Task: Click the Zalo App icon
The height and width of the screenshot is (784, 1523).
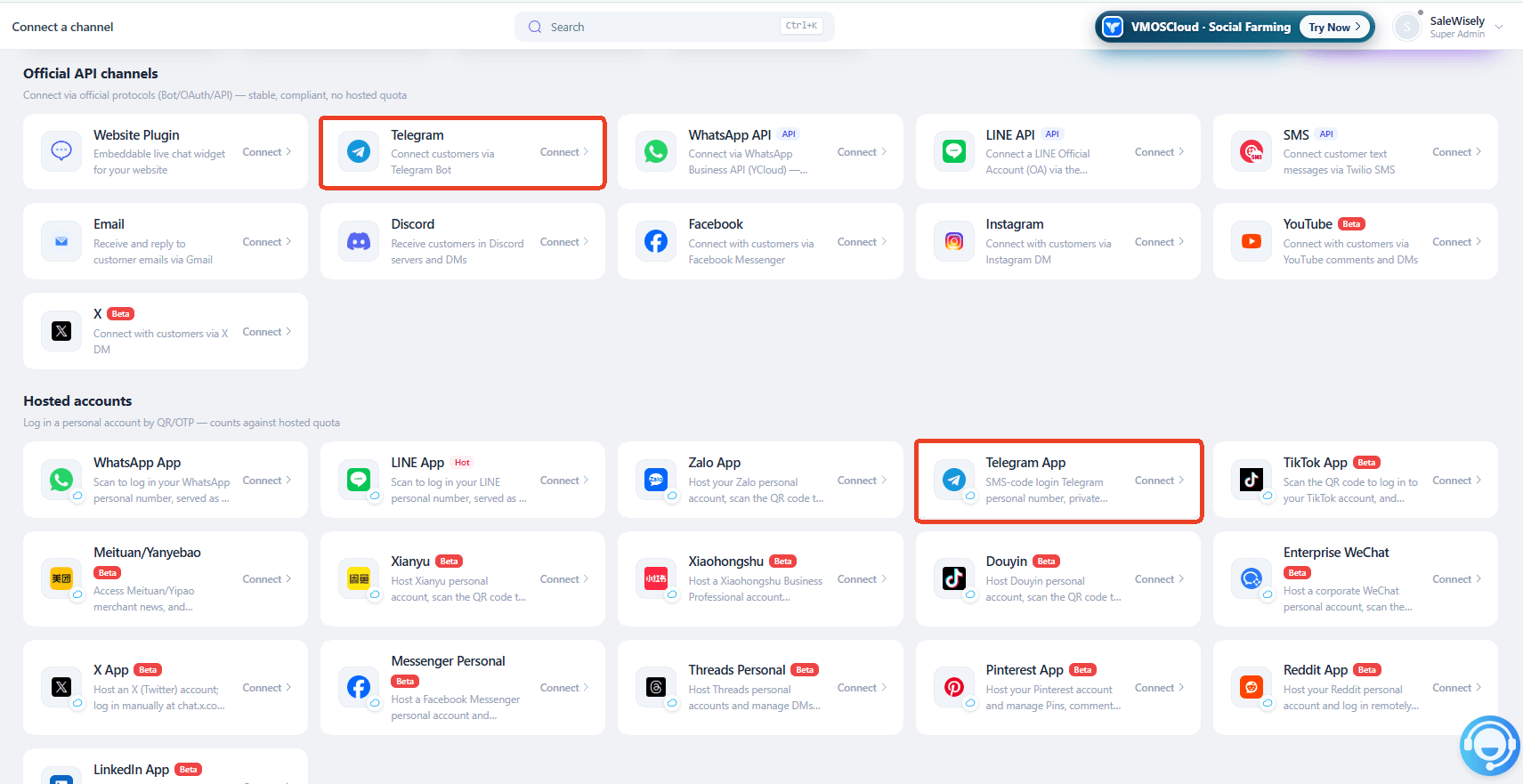Action: pyautogui.click(x=656, y=480)
